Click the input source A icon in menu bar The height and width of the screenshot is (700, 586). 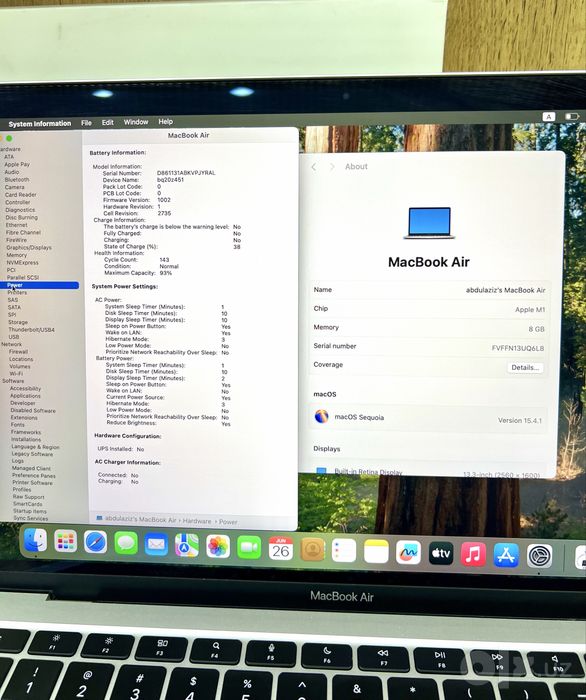tap(549, 117)
